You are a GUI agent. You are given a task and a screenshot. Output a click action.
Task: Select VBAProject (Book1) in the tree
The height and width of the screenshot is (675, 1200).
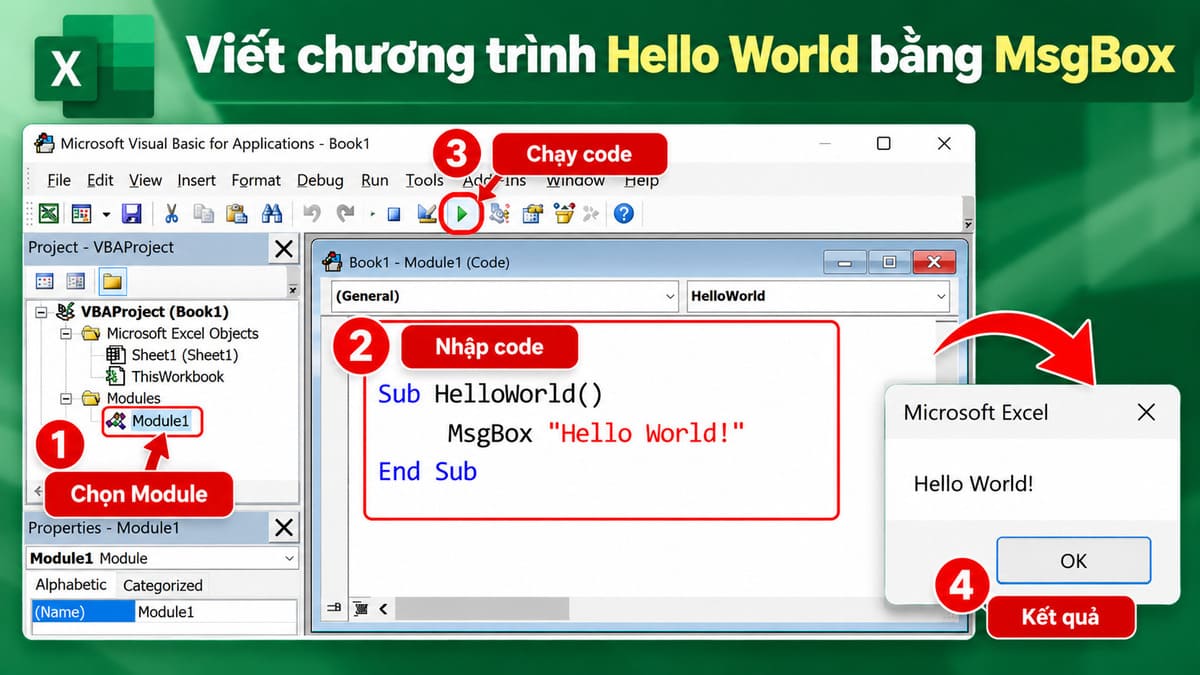(x=155, y=312)
